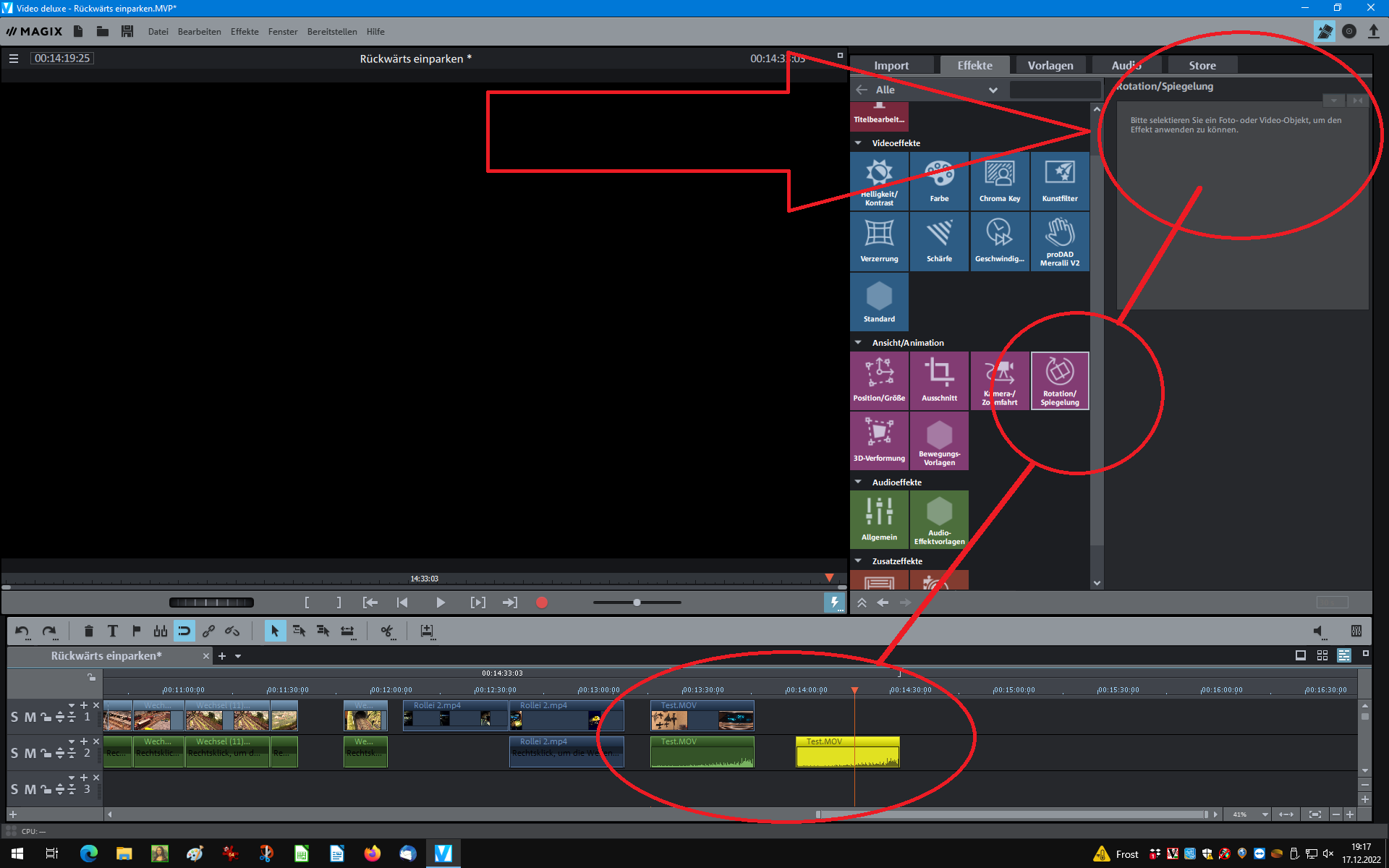Select the Geschwindigkeit effect tile
Viewport: 1389px width, 868px height.
coord(999,242)
